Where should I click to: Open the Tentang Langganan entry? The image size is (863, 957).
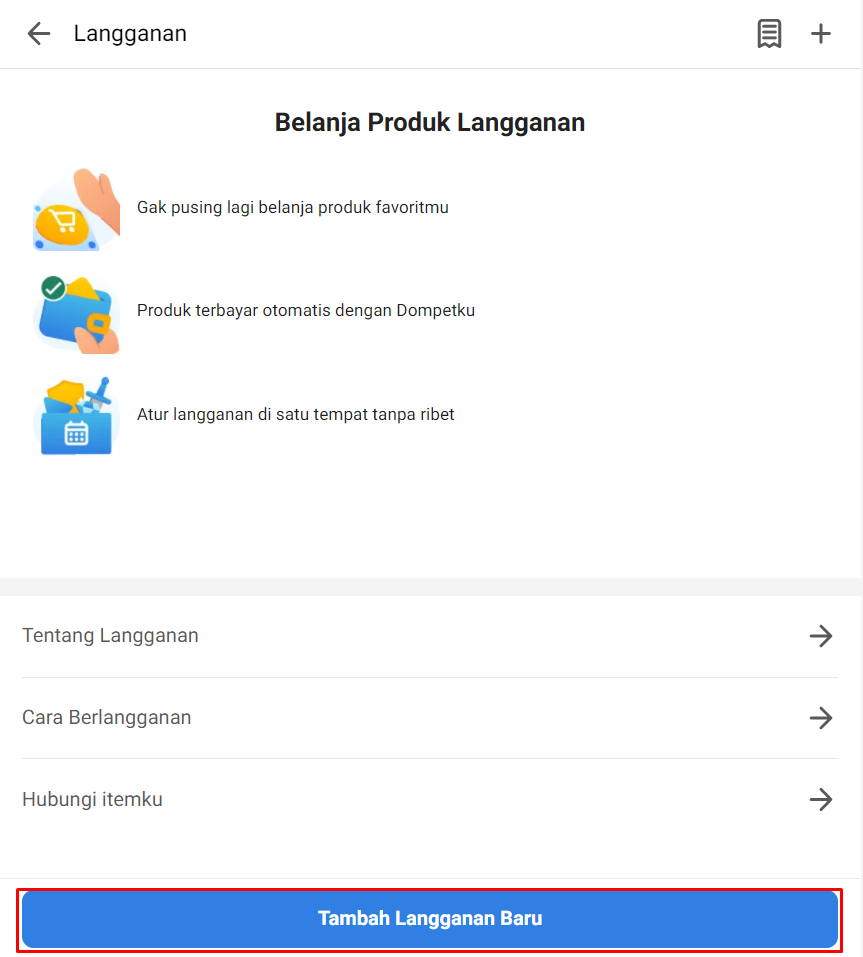[x=430, y=636]
